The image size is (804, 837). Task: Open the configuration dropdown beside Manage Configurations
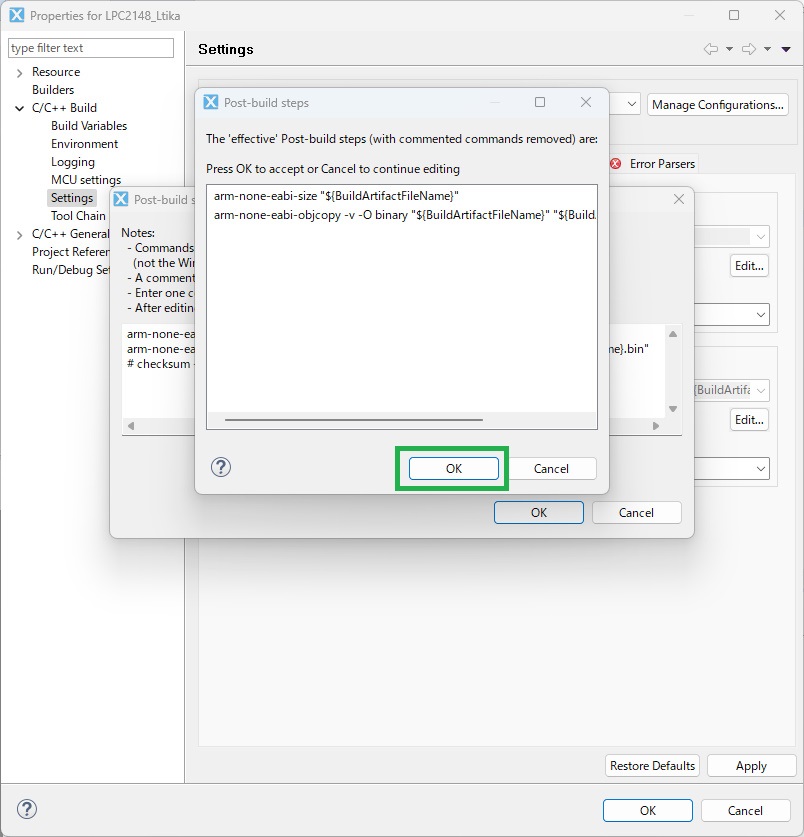632,104
